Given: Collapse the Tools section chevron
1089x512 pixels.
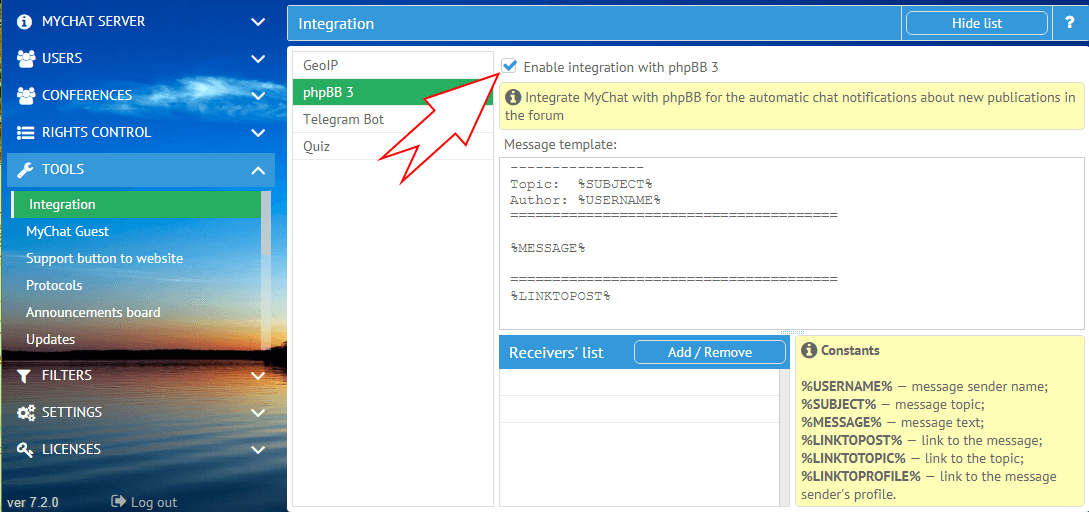Looking at the screenshot, I should 258,170.
